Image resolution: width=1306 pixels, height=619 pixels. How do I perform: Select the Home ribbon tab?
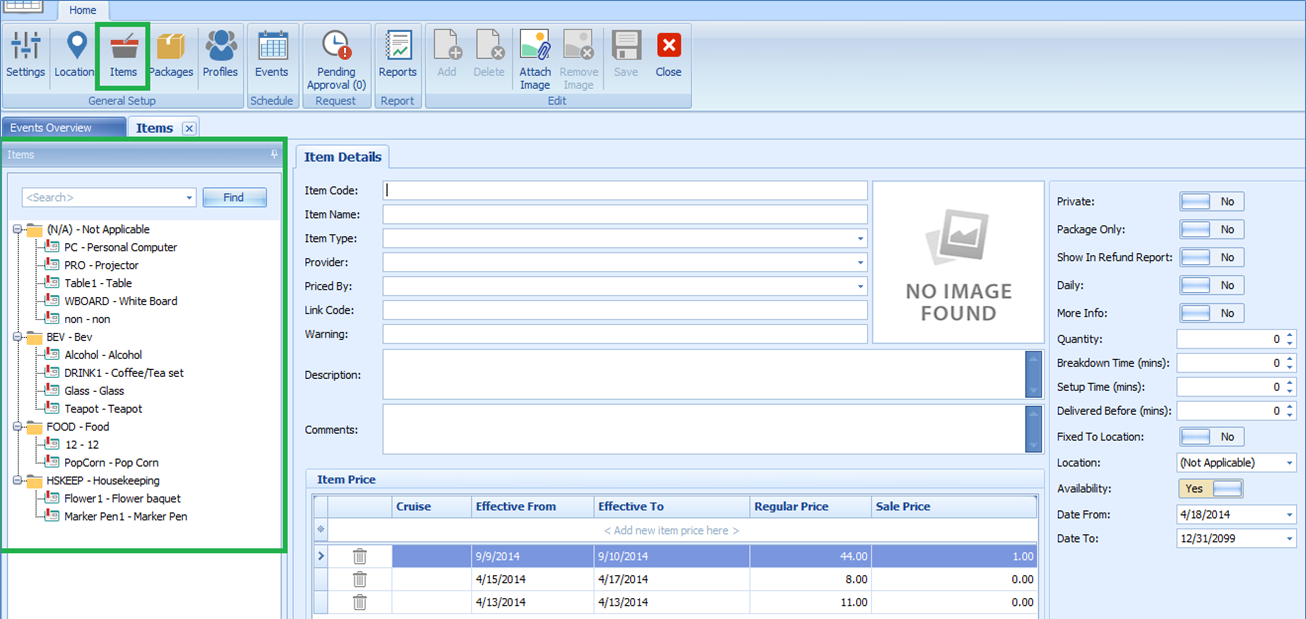click(x=83, y=10)
